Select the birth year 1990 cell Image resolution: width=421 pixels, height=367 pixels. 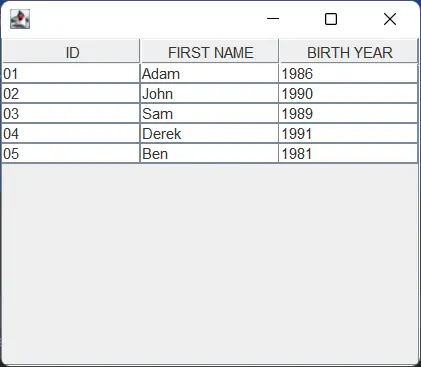[x=348, y=94]
